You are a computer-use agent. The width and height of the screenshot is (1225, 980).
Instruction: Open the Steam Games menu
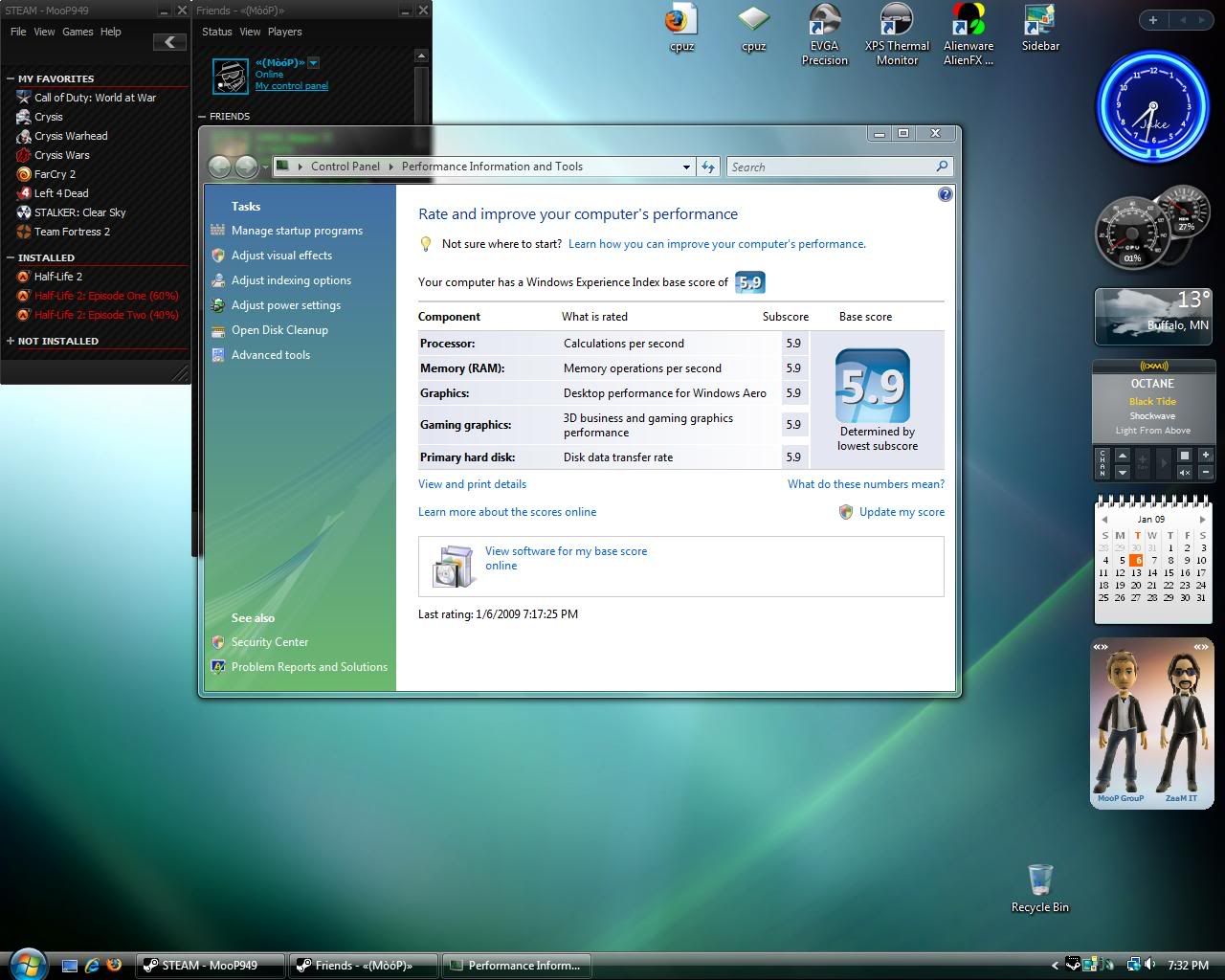[78, 32]
